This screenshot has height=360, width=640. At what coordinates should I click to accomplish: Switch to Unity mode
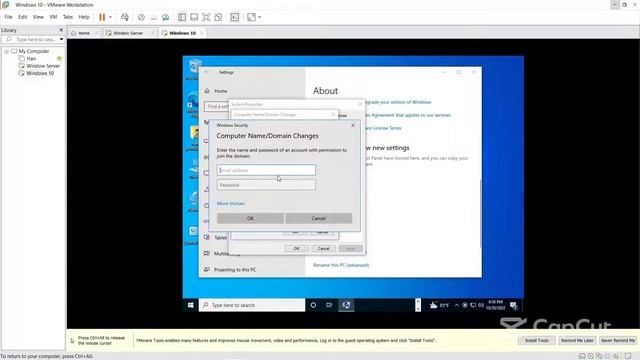(218, 17)
